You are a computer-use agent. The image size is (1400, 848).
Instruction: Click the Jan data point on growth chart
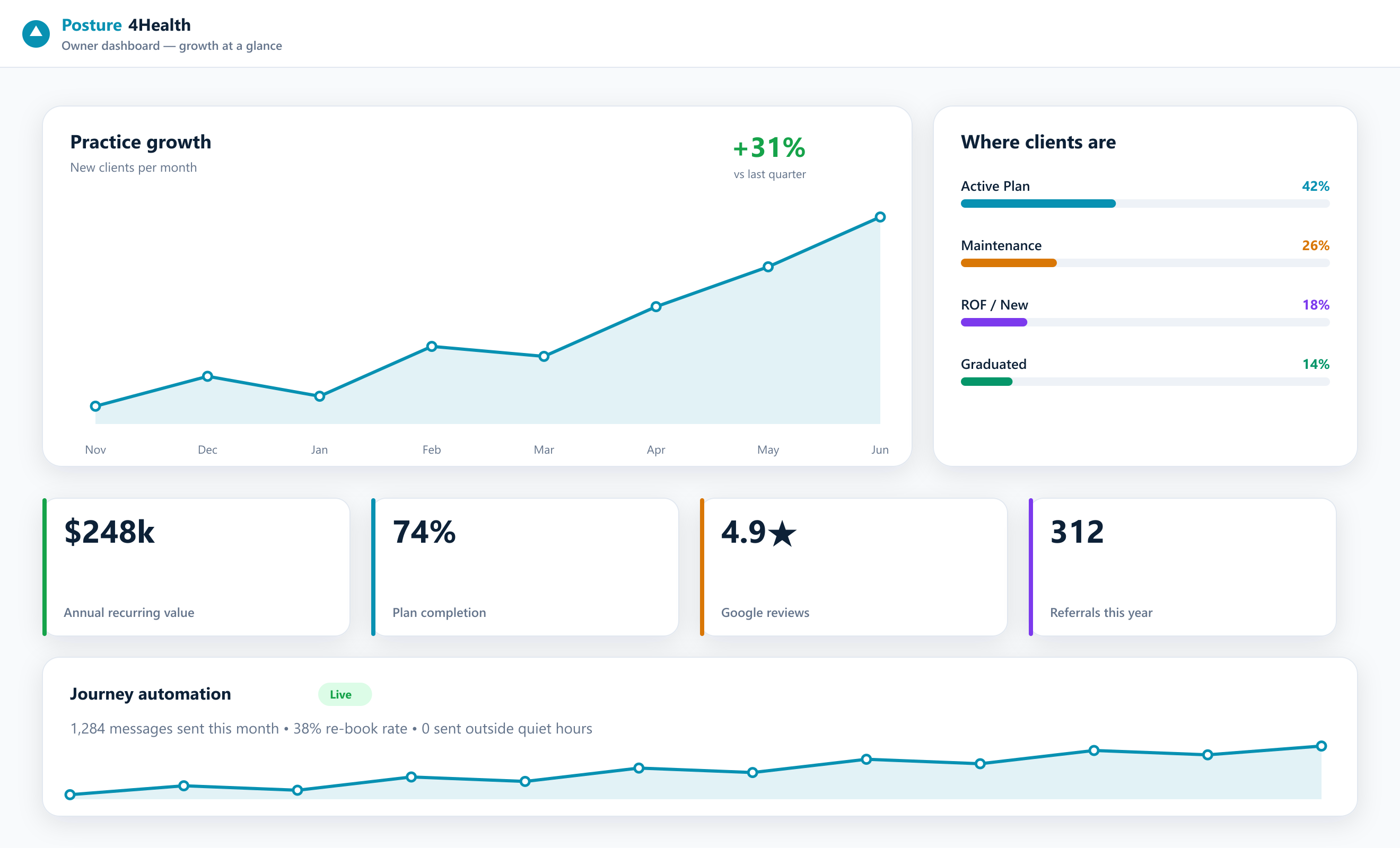[319, 396]
